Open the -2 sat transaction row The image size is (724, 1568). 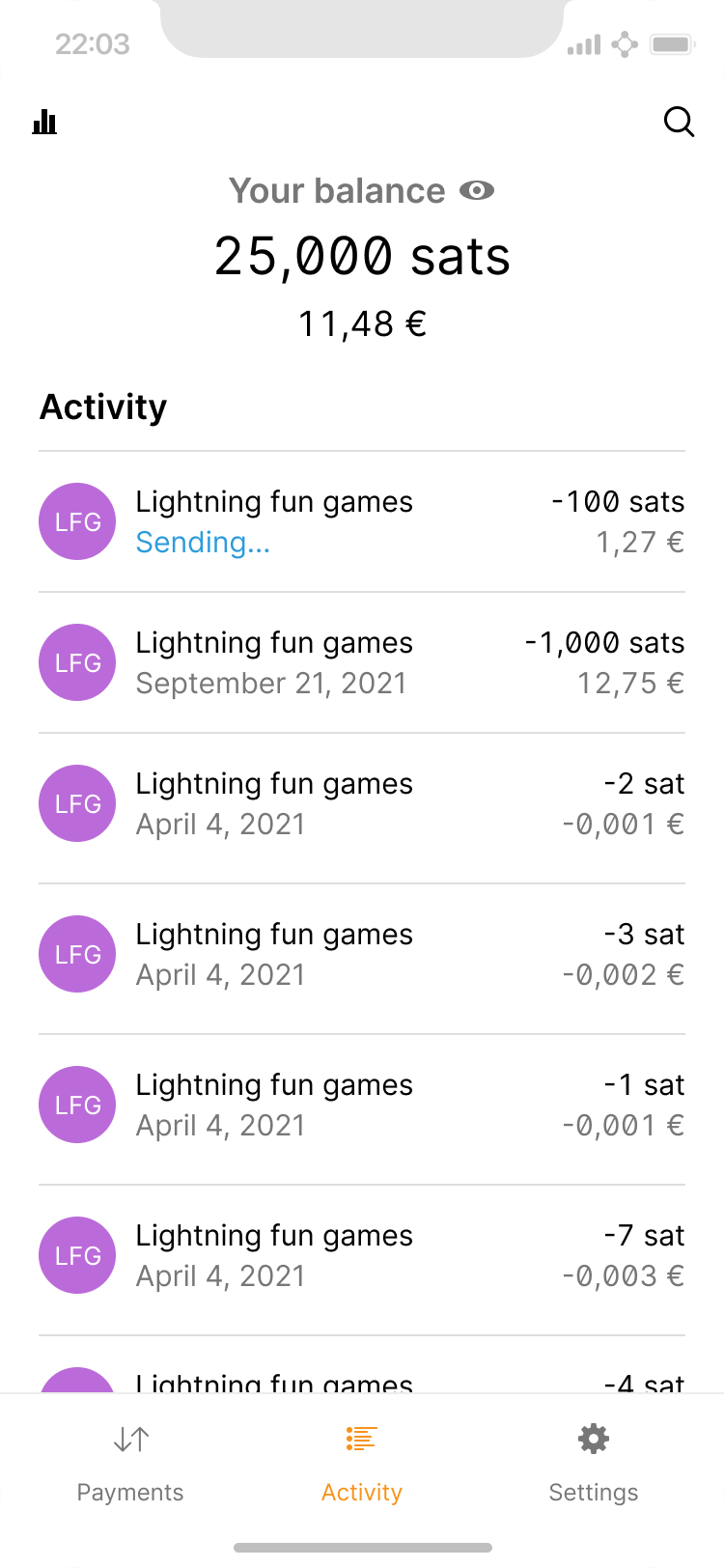(x=362, y=804)
